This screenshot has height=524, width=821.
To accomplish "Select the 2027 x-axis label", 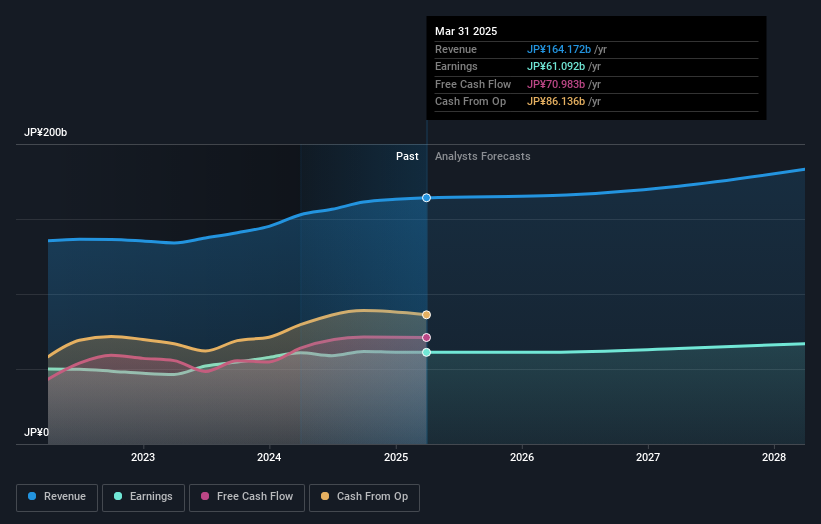I will pyautogui.click(x=648, y=457).
